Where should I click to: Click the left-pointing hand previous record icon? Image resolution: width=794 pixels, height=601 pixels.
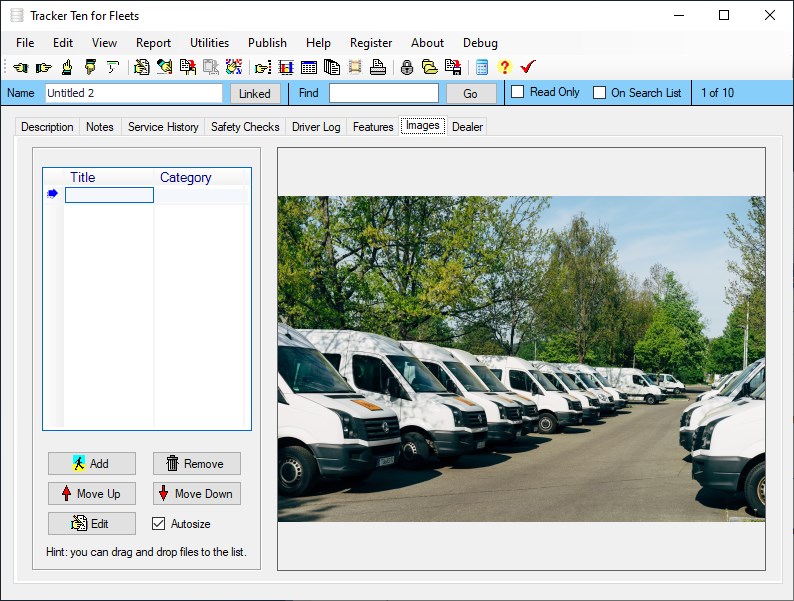pos(20,67)
